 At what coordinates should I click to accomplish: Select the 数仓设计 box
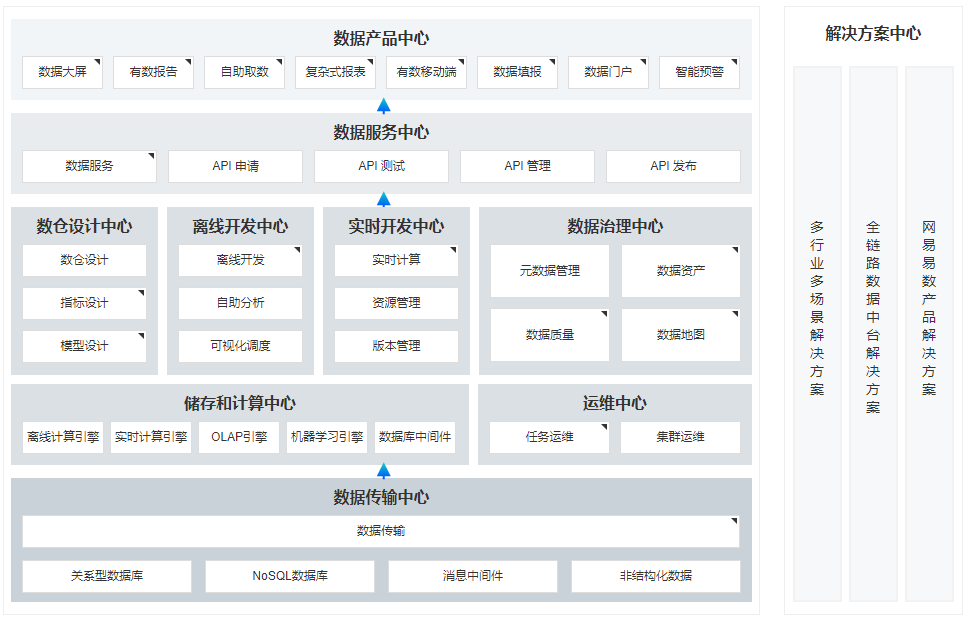point(85,260)
